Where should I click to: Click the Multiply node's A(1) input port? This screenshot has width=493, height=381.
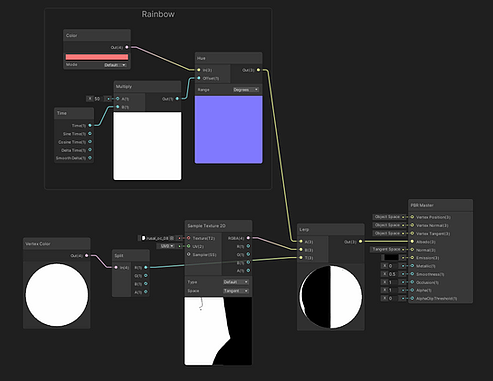coord(117,99)
